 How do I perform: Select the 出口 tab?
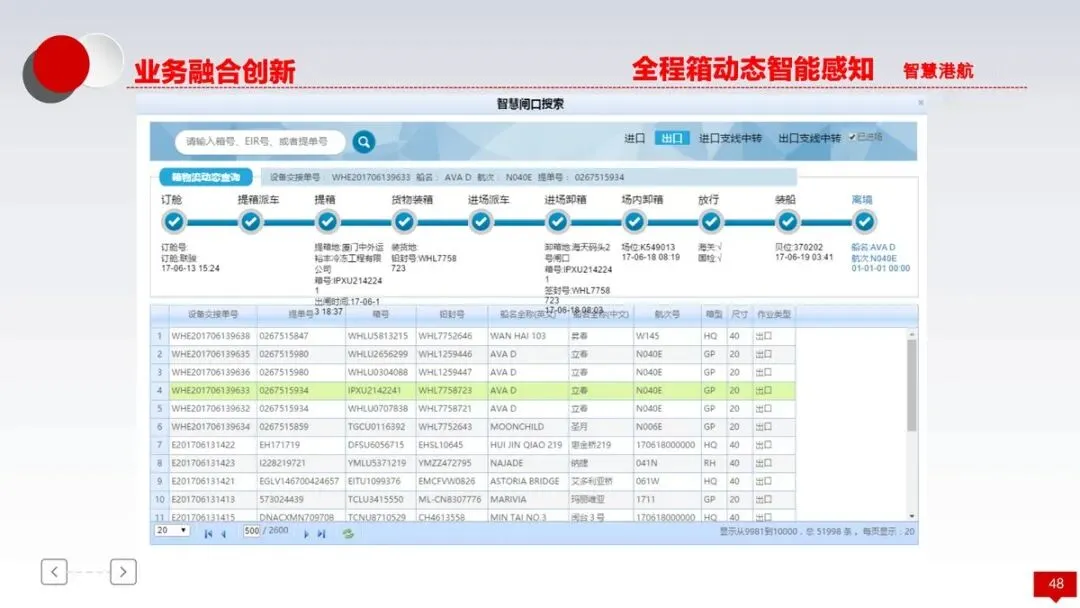pos(672,138)
